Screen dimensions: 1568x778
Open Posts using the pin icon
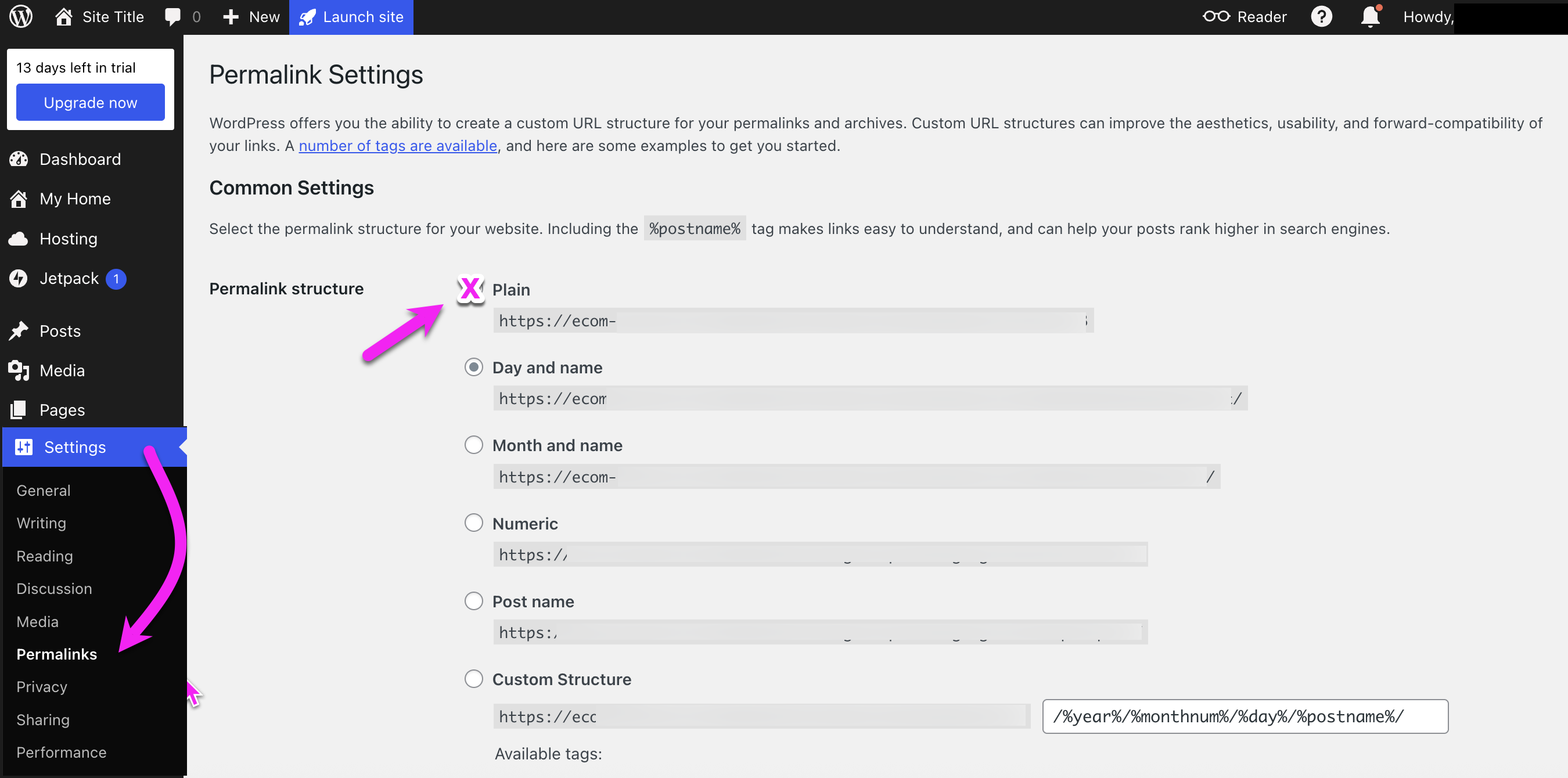(x=19, y=330)
